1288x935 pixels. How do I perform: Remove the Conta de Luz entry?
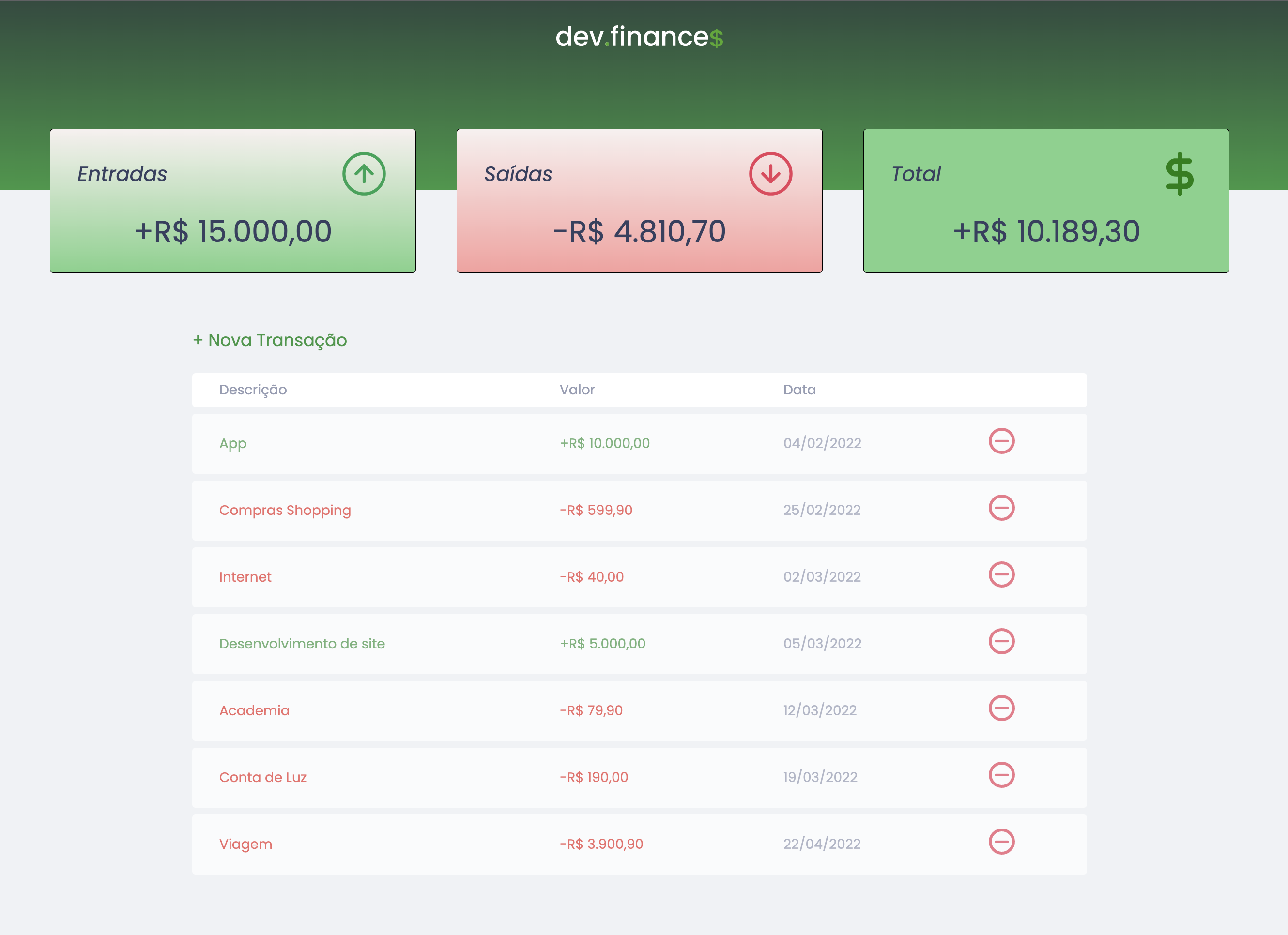1002,775
